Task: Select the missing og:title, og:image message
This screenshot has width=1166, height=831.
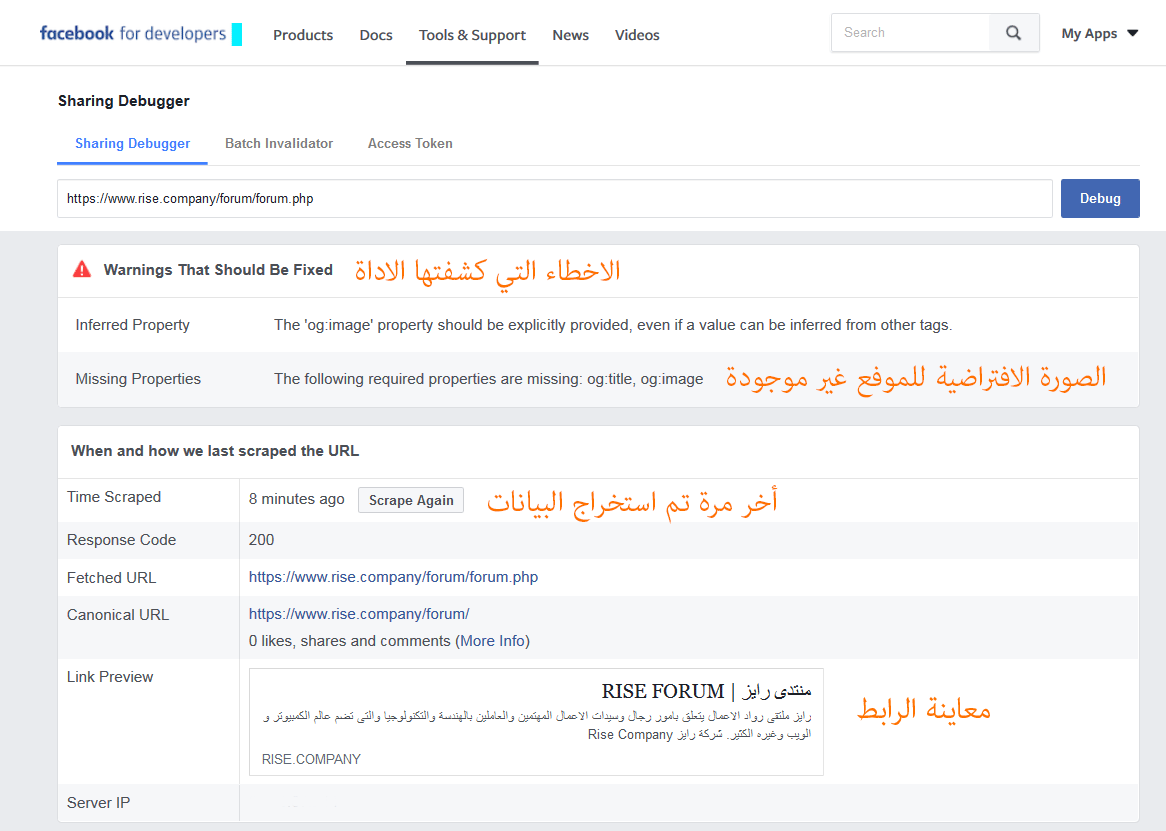Action: point(489,379)
